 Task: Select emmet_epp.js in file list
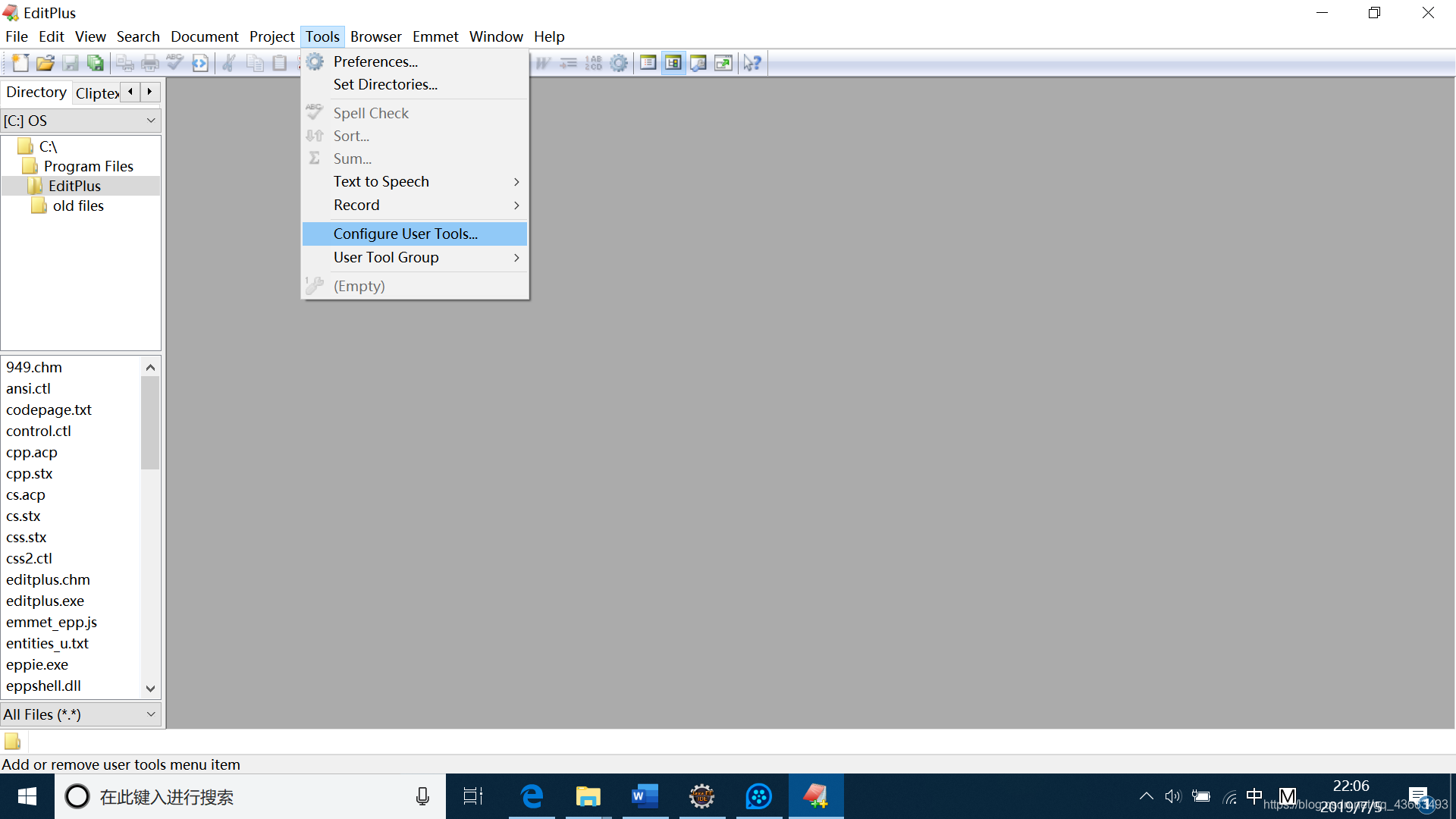click(x=52, y=622)
